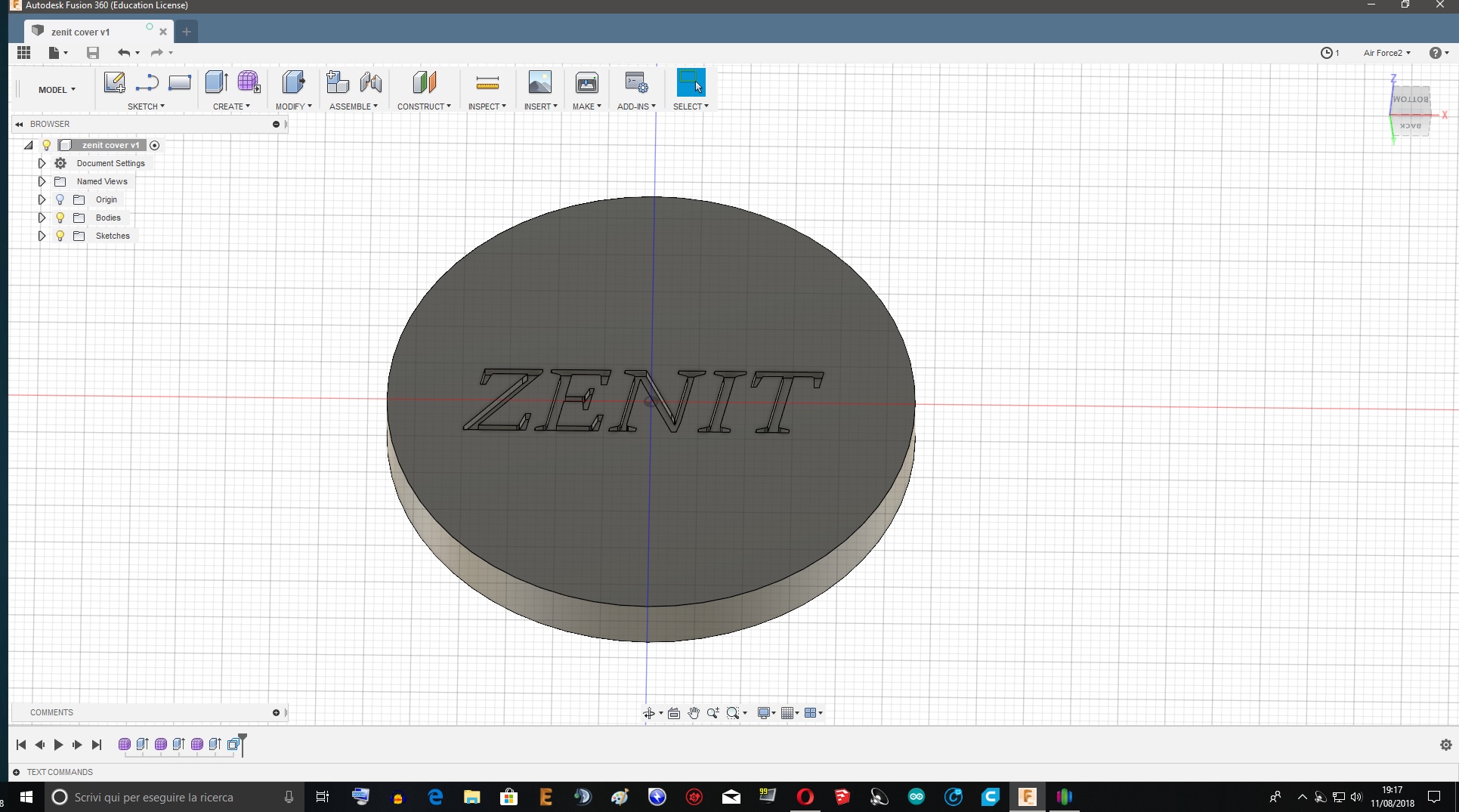Add a new document tab

click(x=187, y=32)
